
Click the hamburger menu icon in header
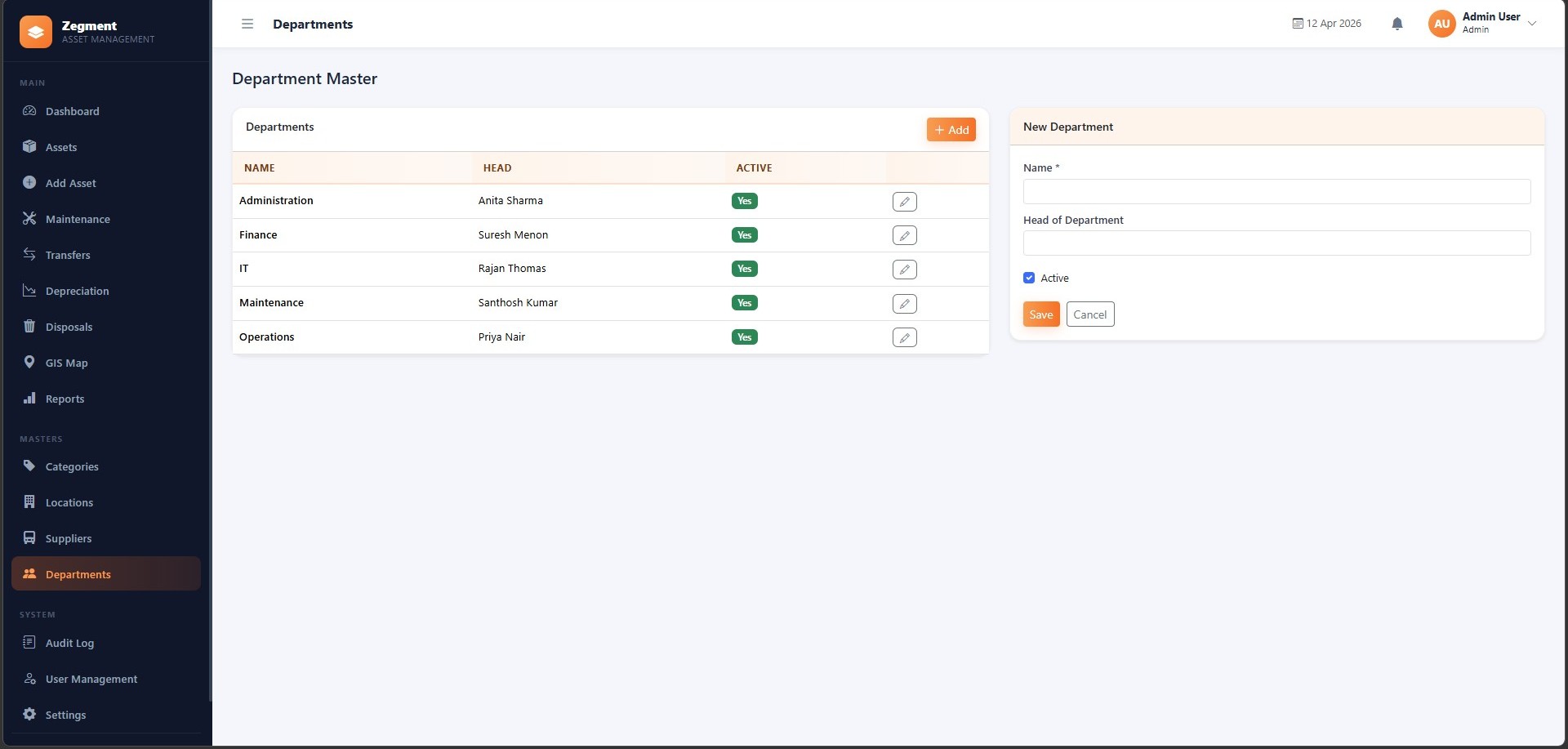tap(247, 24)
